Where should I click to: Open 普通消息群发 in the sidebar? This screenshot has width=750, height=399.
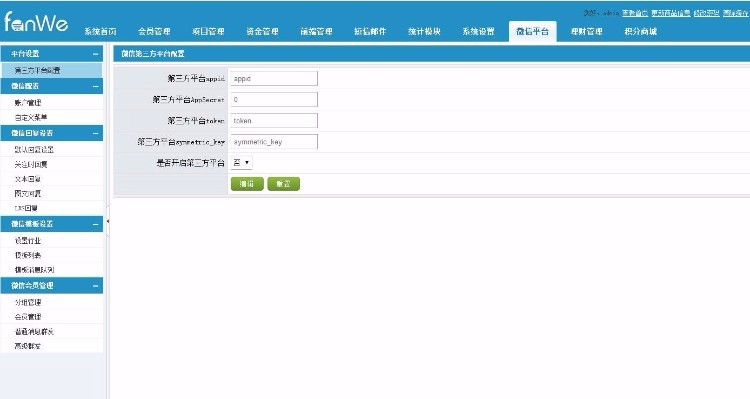click(34, 331)
